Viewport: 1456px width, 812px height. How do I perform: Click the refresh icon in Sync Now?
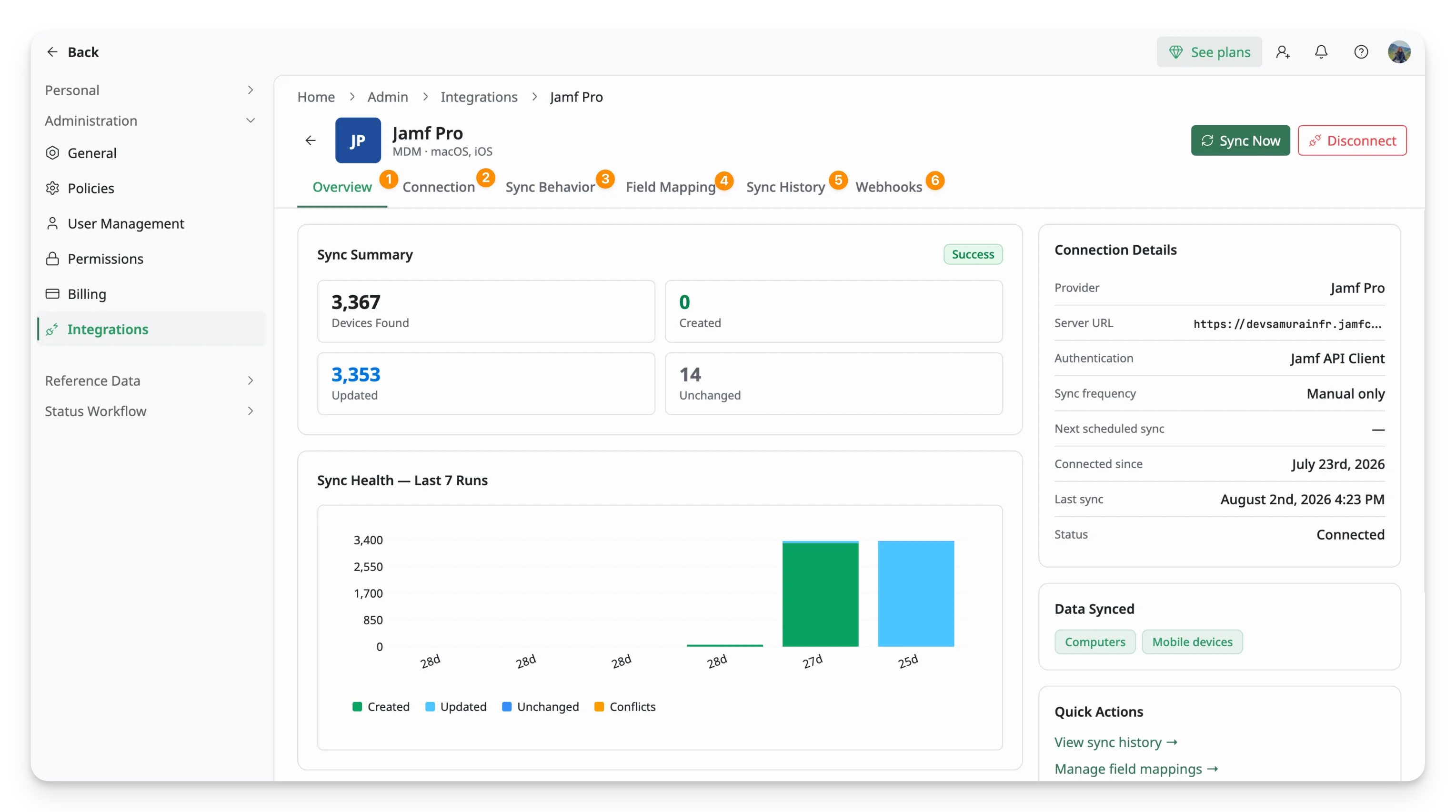1207,140
